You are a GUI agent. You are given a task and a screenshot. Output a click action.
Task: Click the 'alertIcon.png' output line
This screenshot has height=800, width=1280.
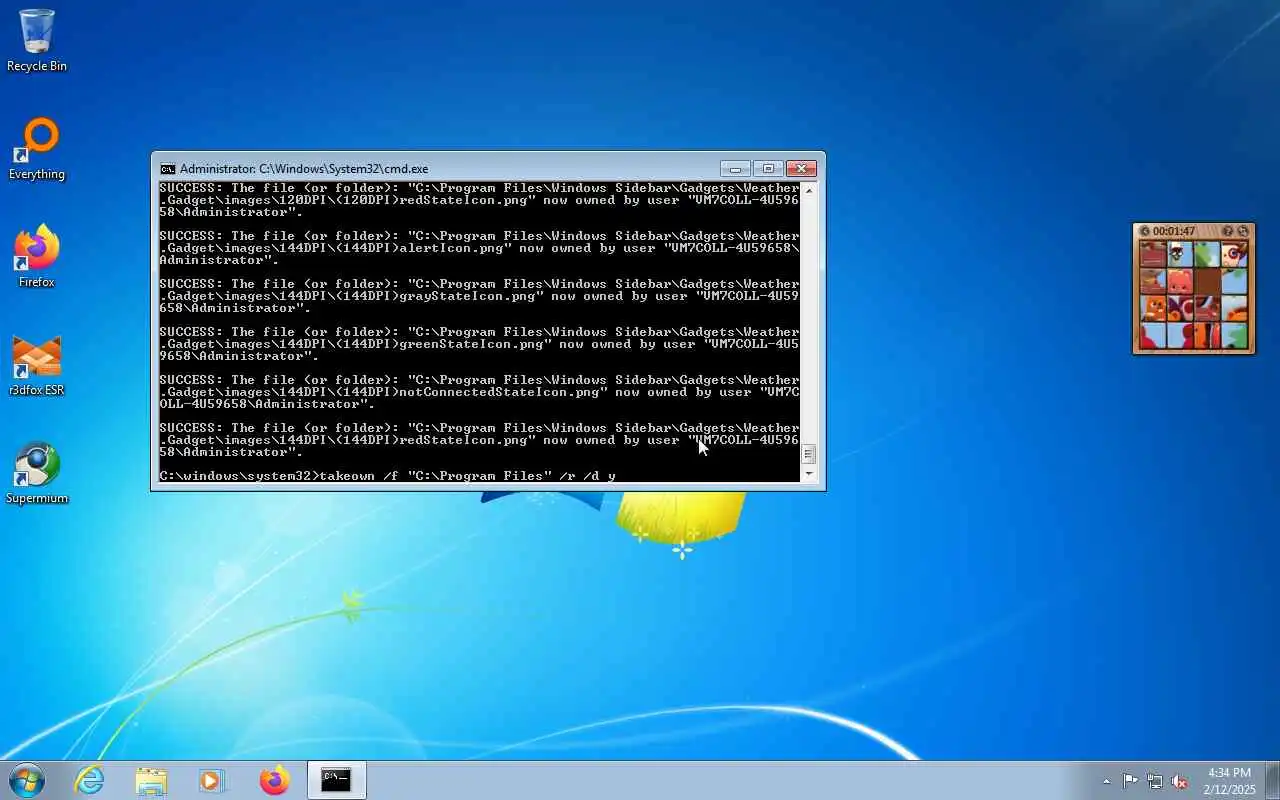[x=479, y=248]
